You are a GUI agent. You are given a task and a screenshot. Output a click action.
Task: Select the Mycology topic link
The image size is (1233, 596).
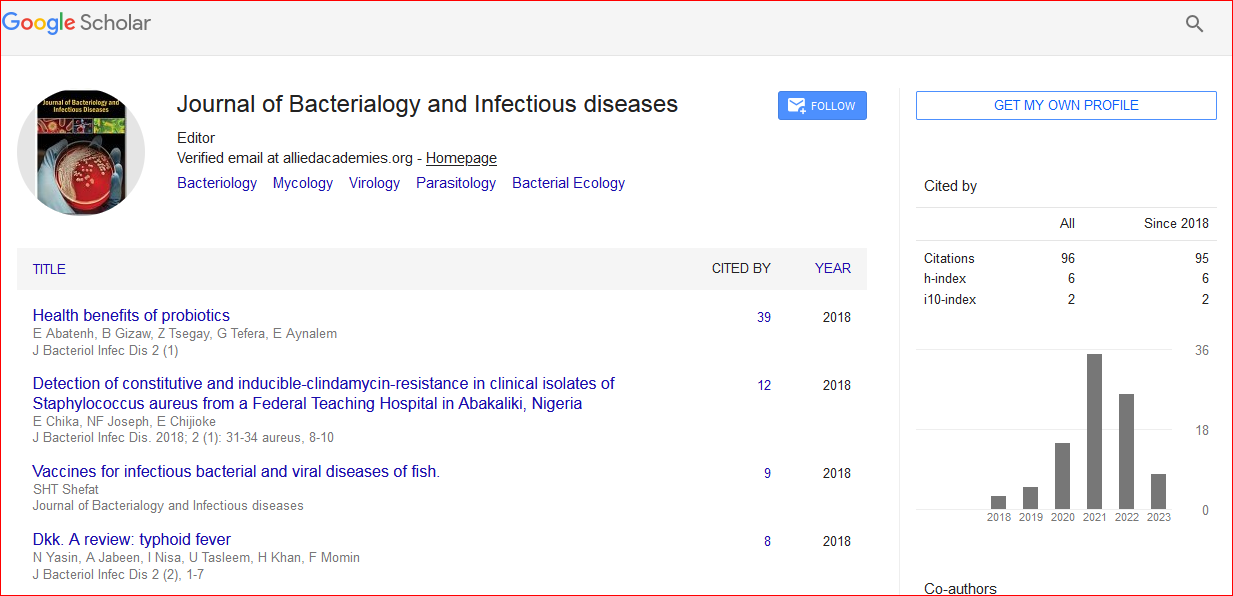tap(303, 183)
